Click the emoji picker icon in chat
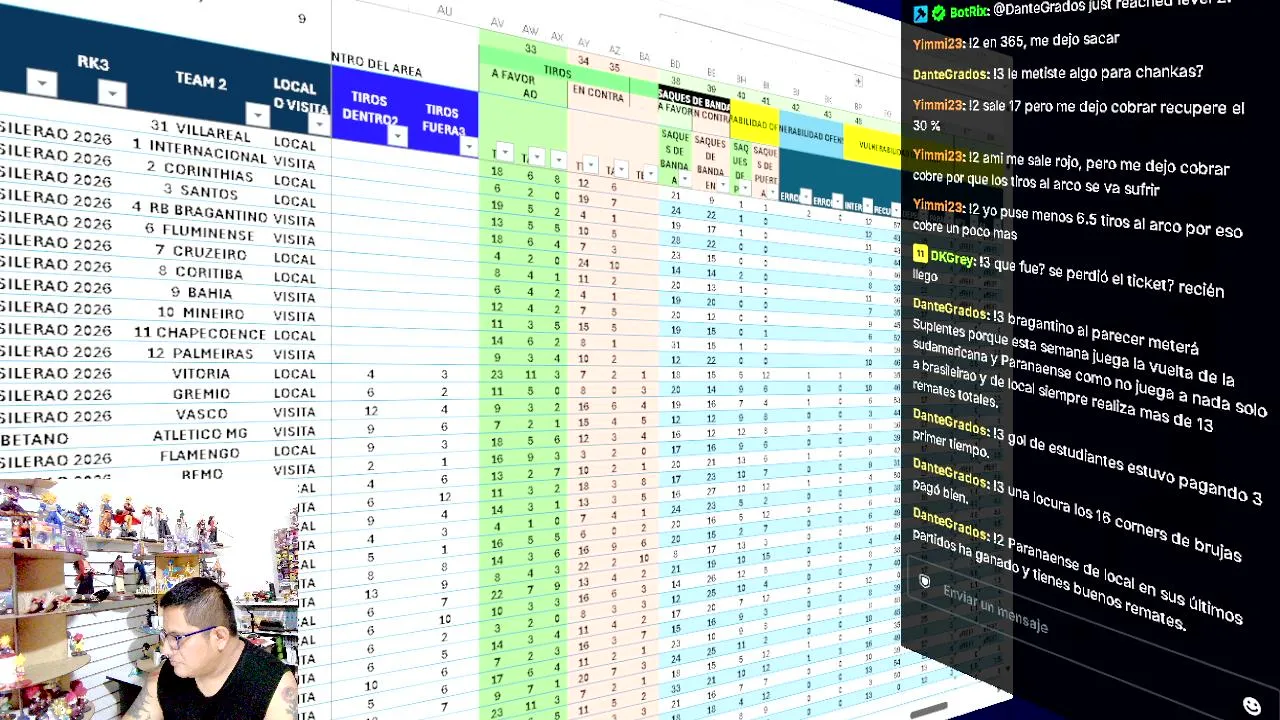 point(1251,706)
